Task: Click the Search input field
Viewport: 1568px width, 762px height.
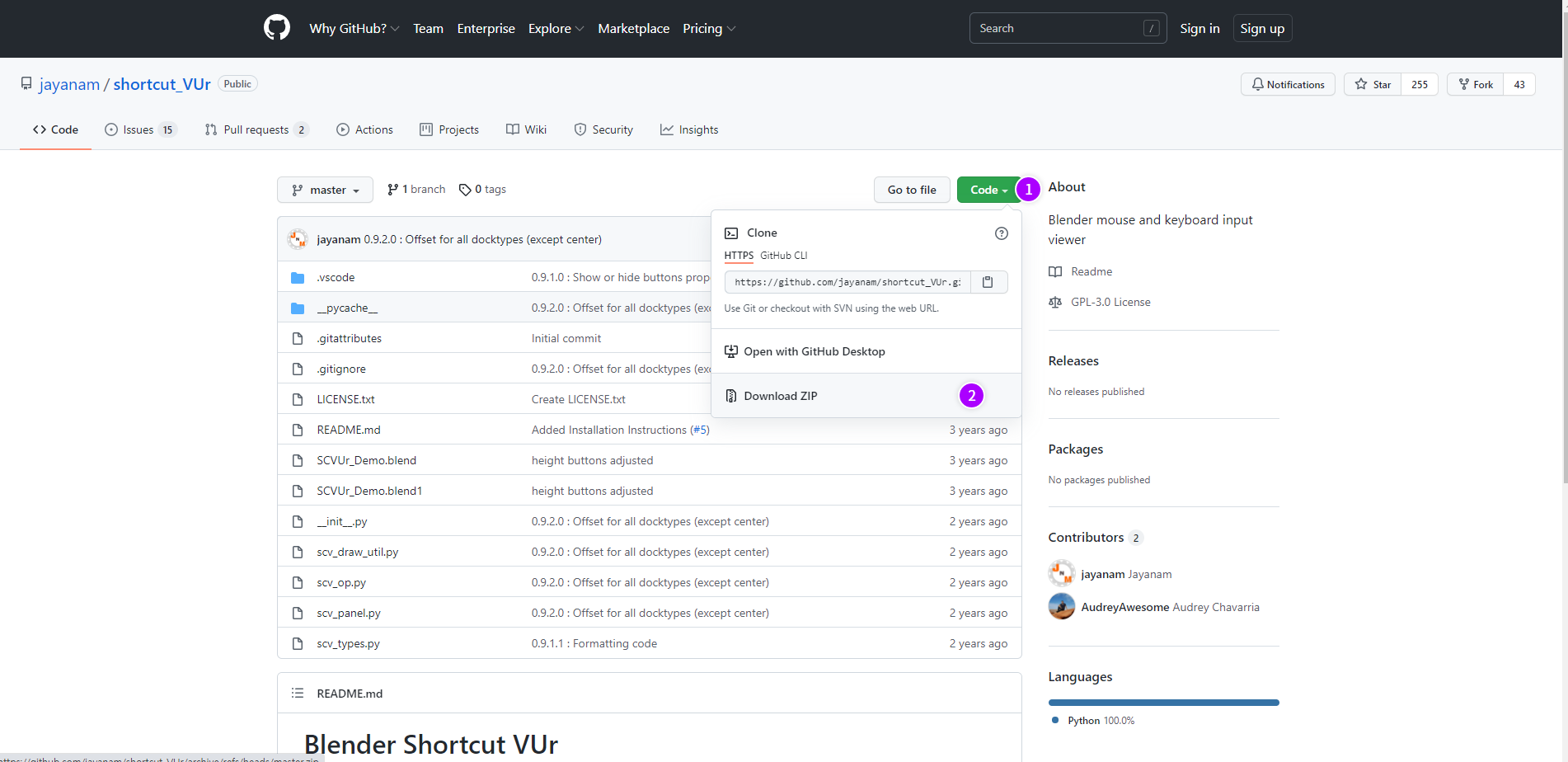Action: (1068, 28)
